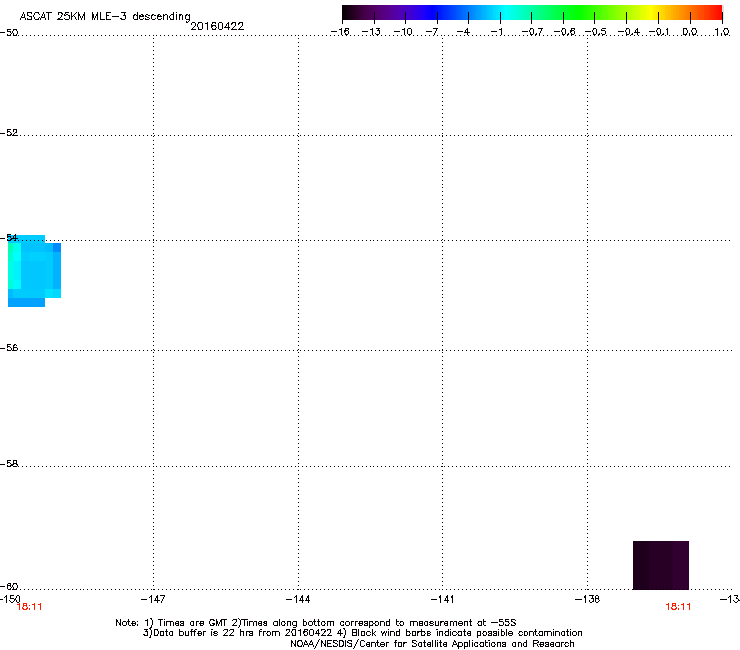Click the red end of the color scale
This screenshot has height=650, width=740.
click(713, 13)
